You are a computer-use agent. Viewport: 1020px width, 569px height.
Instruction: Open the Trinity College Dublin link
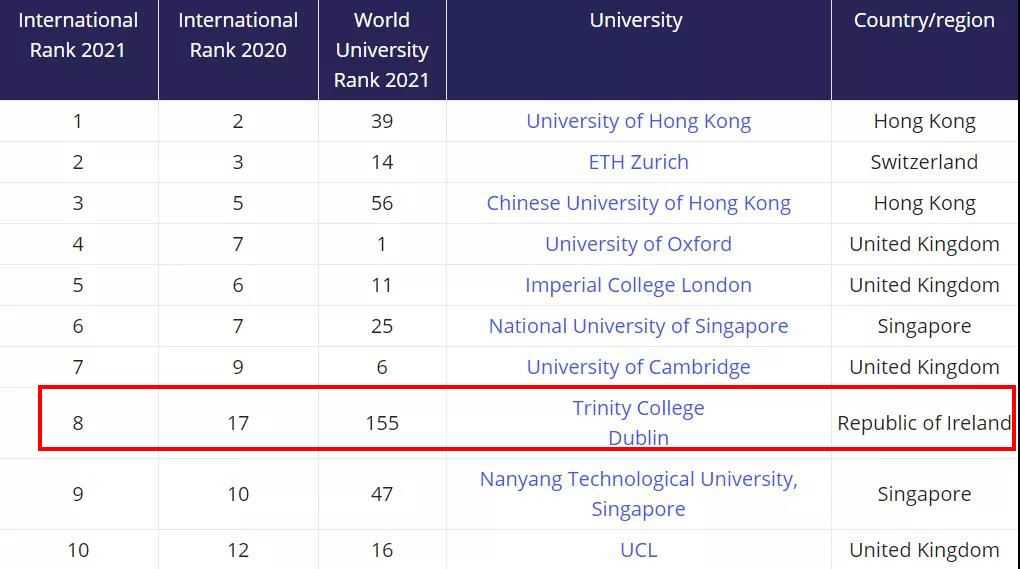tap(638, 409)
